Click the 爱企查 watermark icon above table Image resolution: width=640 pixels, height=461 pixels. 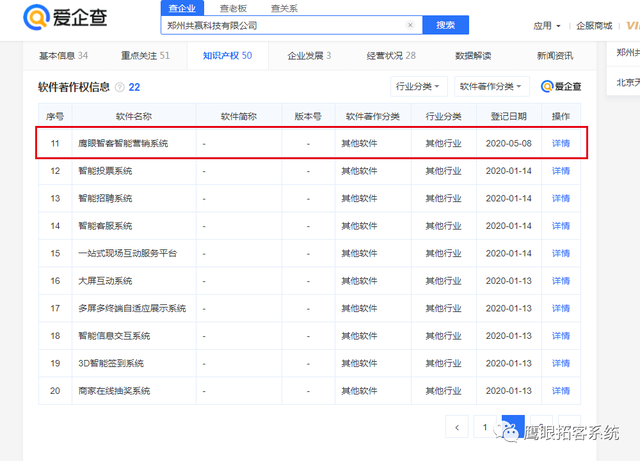(561, 87)
